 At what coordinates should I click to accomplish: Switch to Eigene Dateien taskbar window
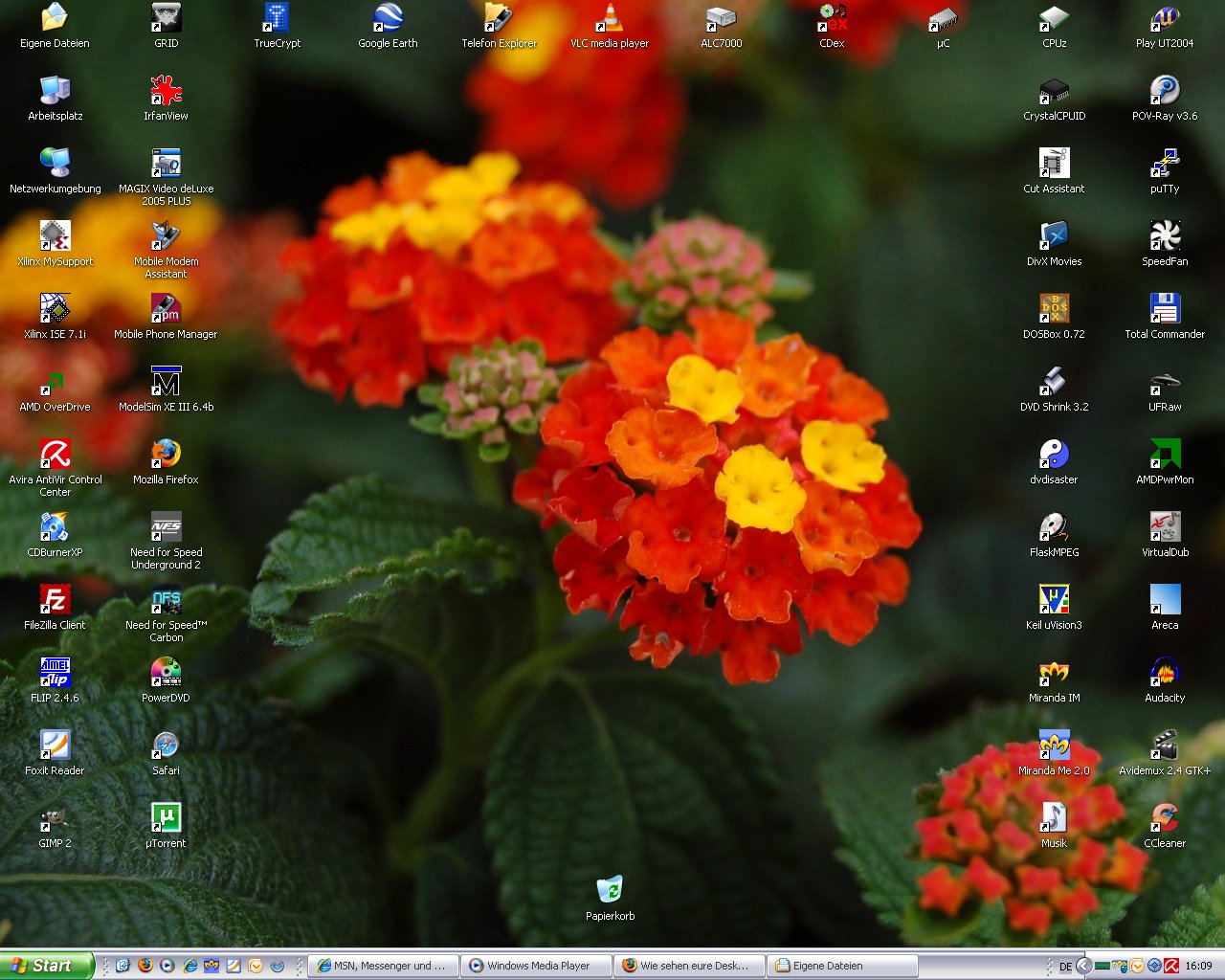pyautogui.click(x=842, y=966)
